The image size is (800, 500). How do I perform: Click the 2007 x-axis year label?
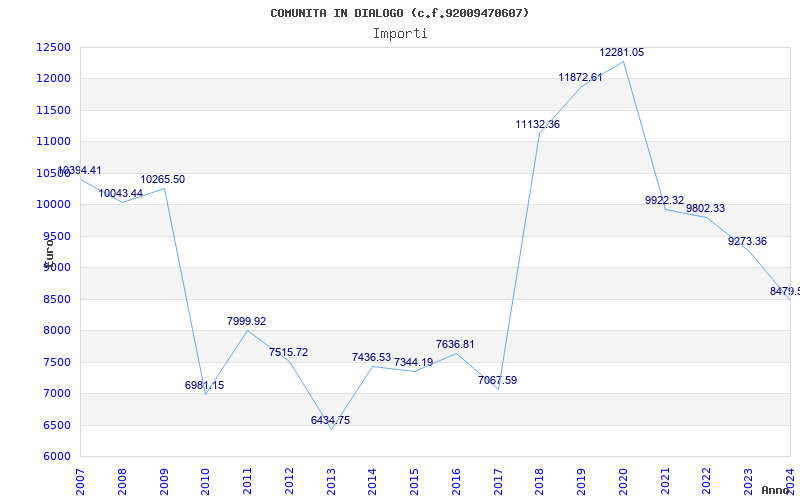(80, 482)
